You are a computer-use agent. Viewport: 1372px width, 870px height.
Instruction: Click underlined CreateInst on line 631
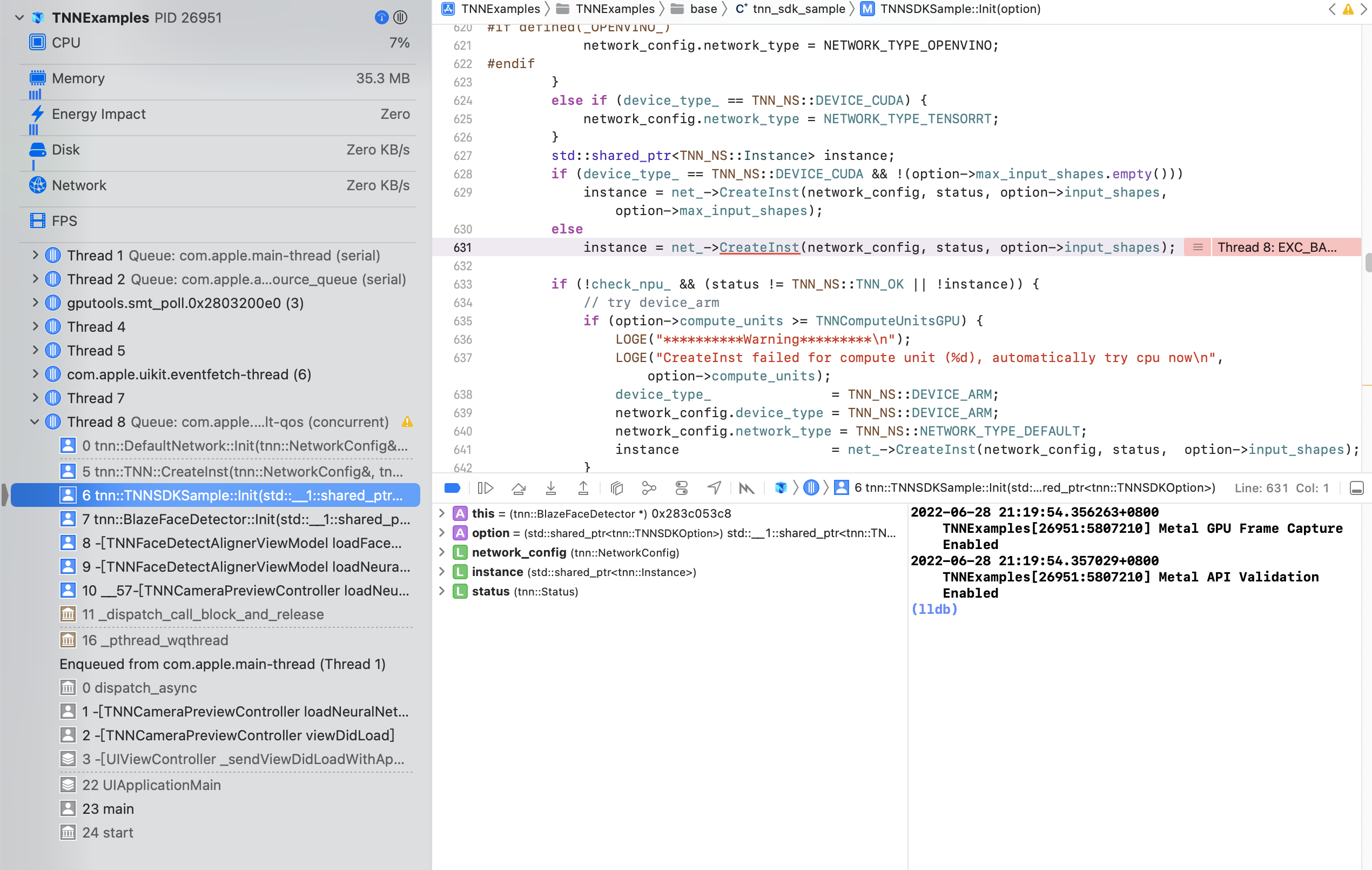tap(759, 247)
